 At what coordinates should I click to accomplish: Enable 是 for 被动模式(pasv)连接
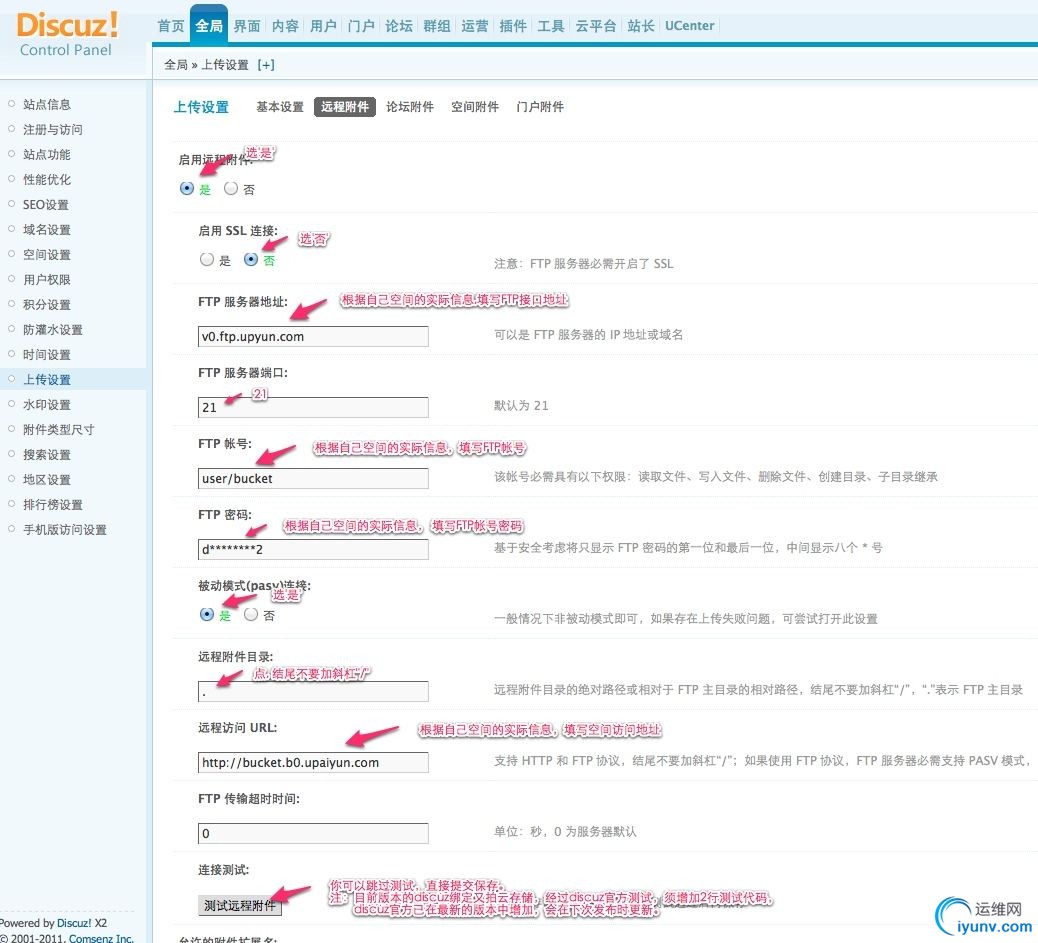[x=207, y=615]
